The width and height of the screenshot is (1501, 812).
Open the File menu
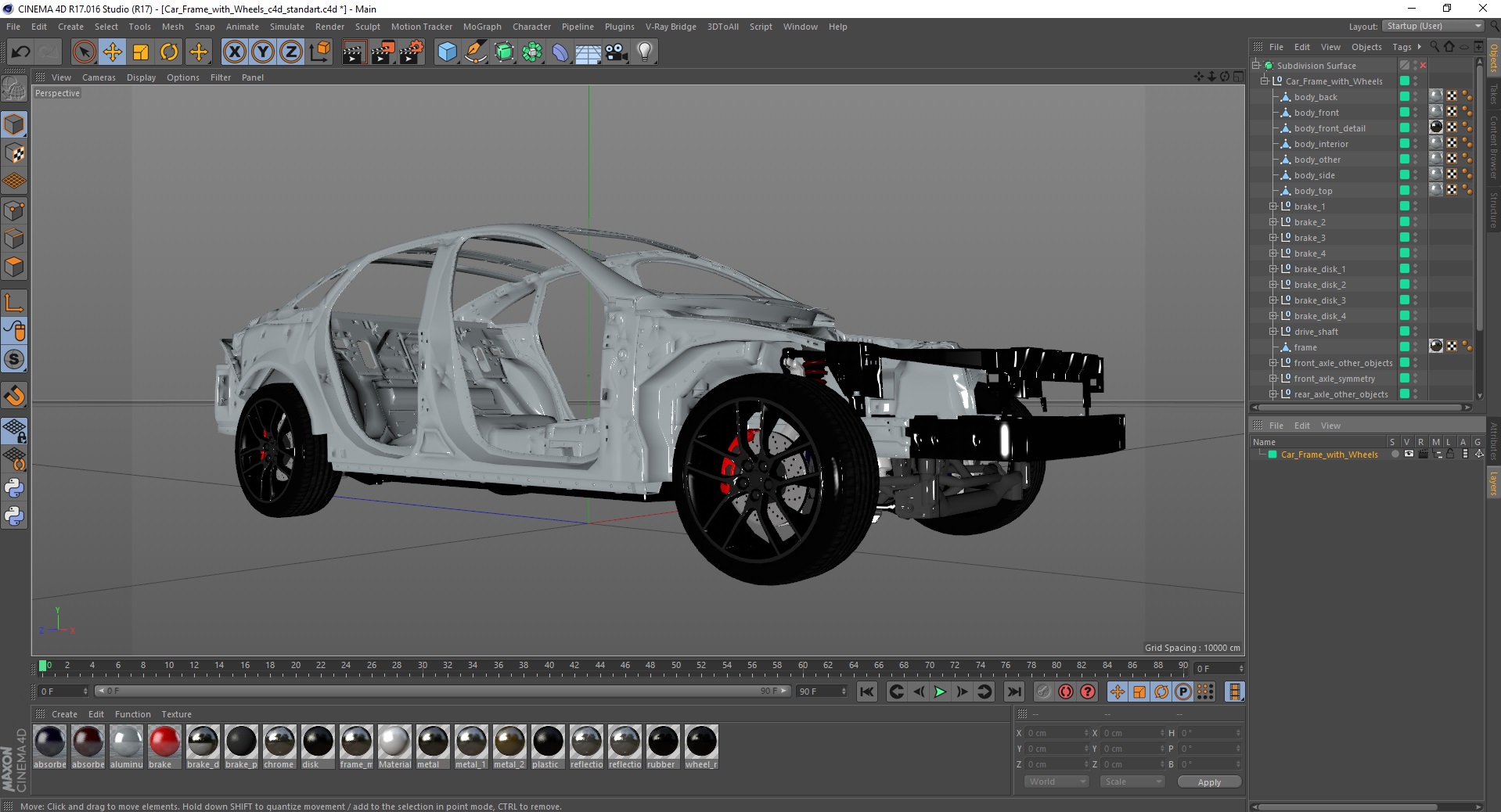coord(13,27)
